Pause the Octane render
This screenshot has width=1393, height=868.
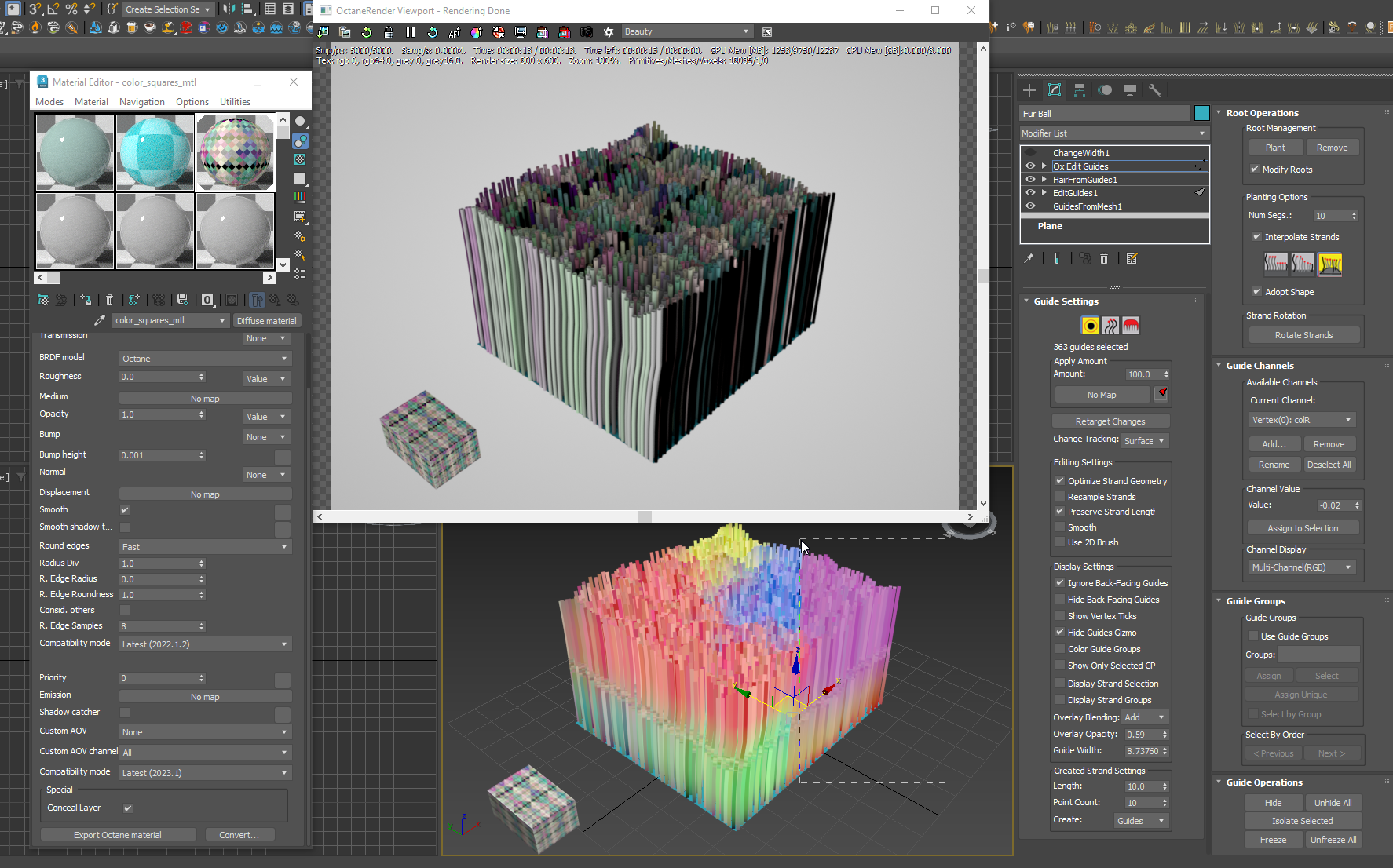[x=410, y=32]
